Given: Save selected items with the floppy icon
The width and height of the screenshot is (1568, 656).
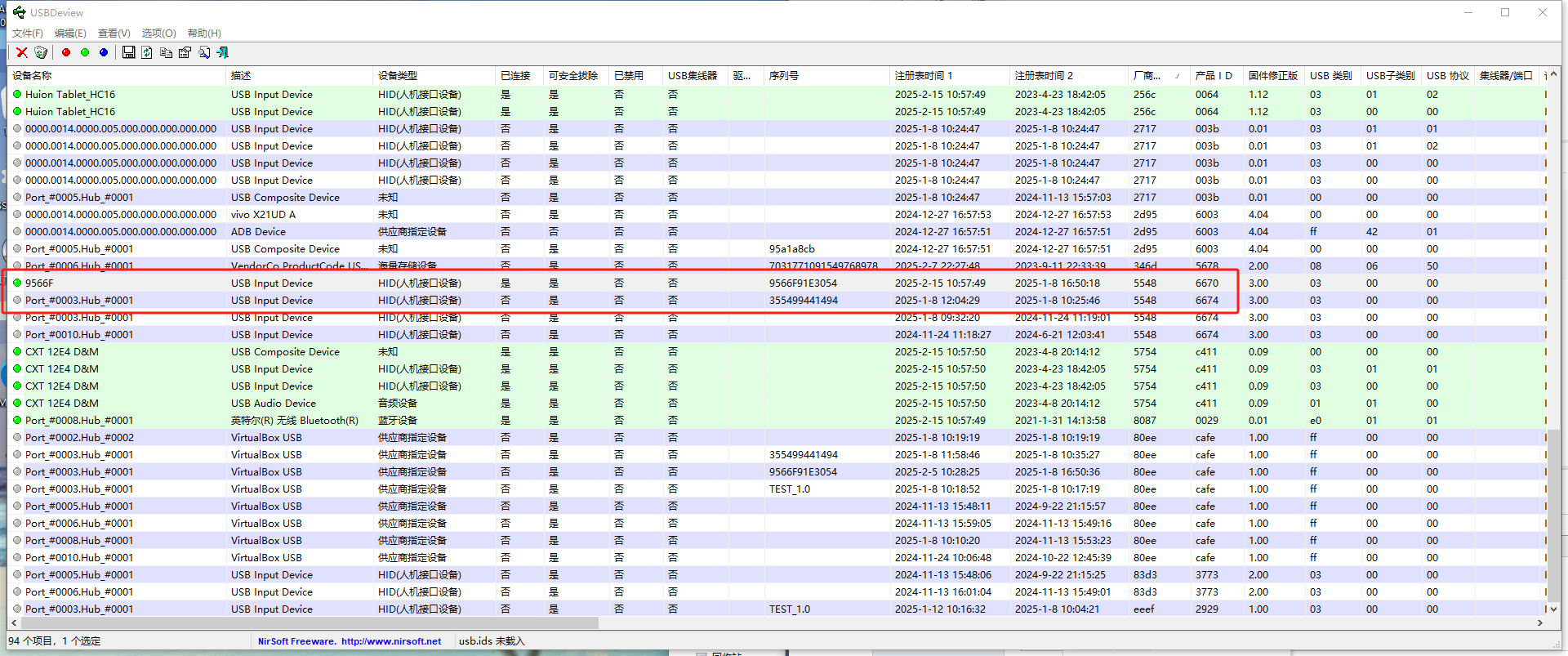Looking at the screenshot, I should click(128, 52).
